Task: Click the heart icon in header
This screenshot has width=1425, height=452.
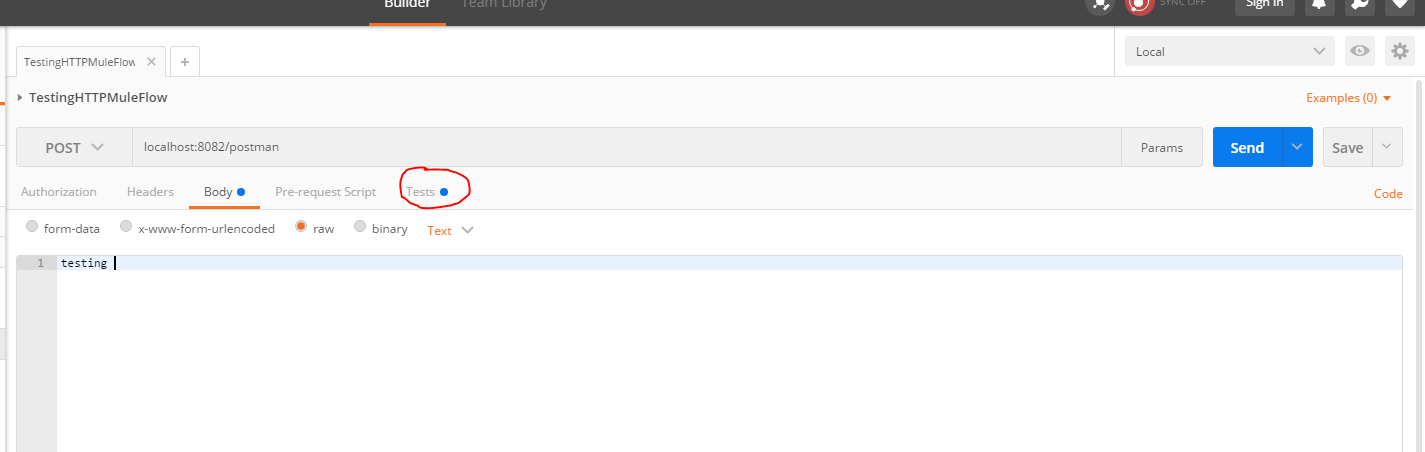Action: click(1399, 4)
